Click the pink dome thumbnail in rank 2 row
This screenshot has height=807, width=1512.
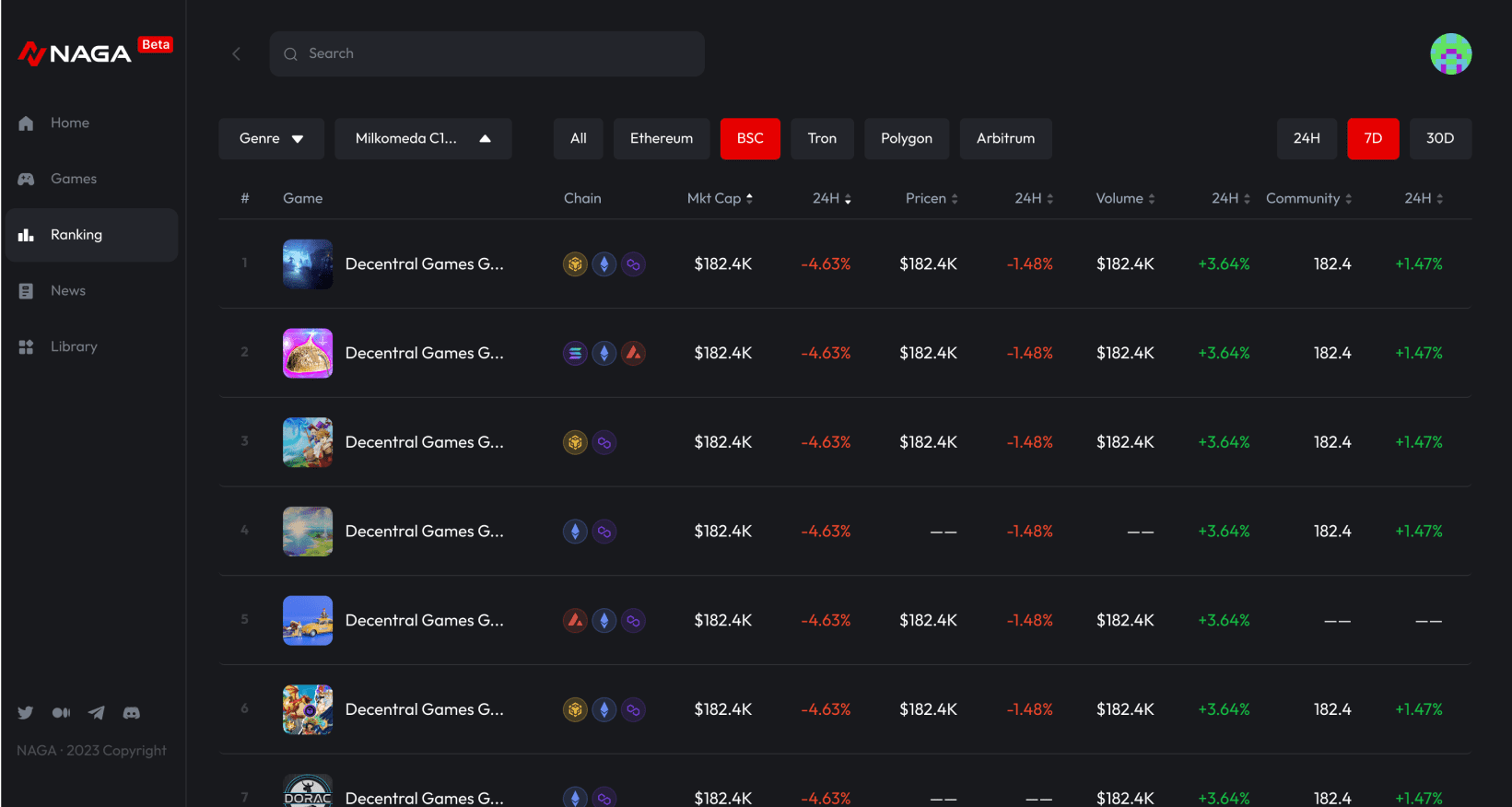308,353
